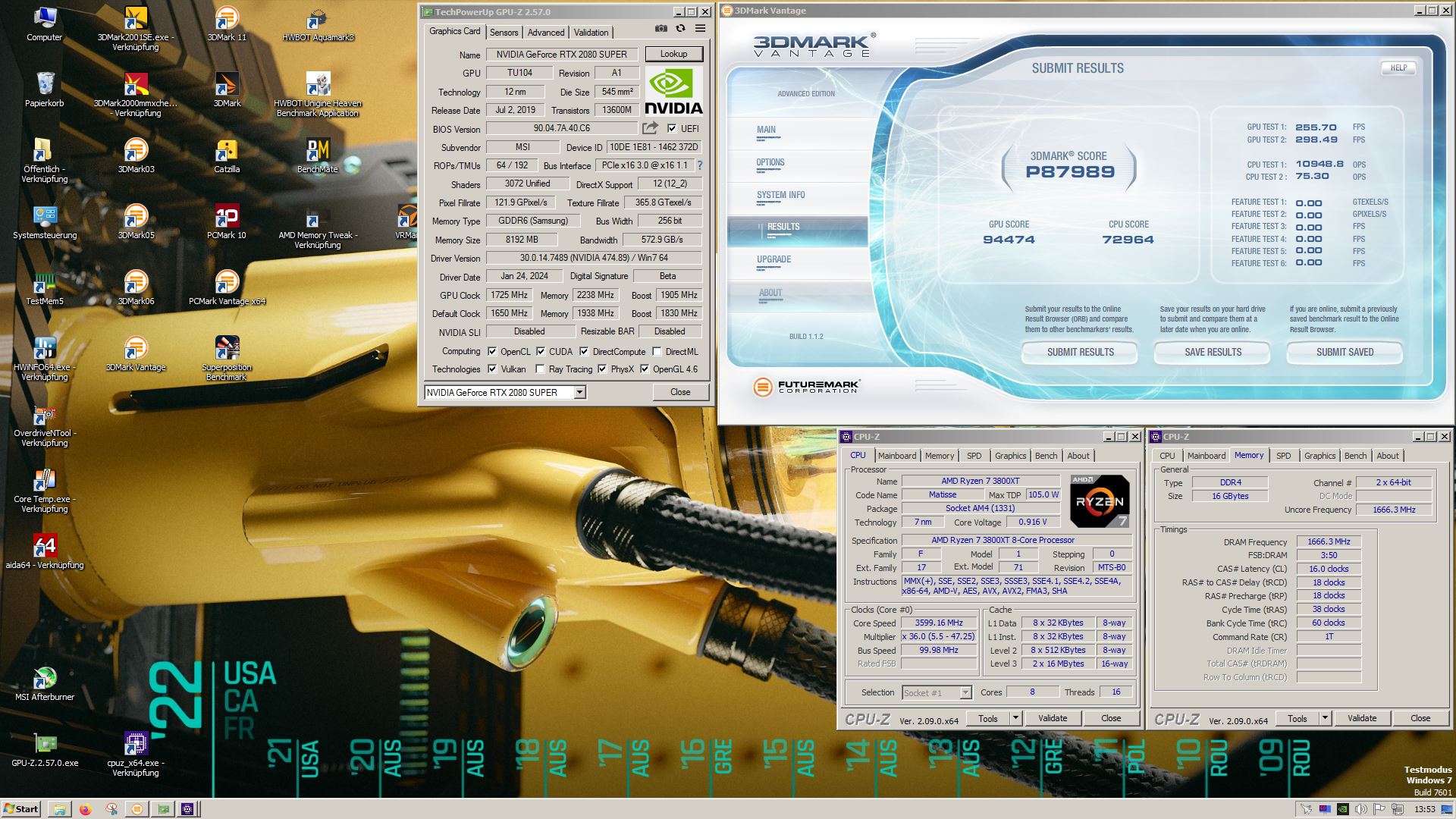The width and height of the screenshot is (1456, 819).
Task: Click GPU-Z refresh icon
Action: tap(681, 29)
